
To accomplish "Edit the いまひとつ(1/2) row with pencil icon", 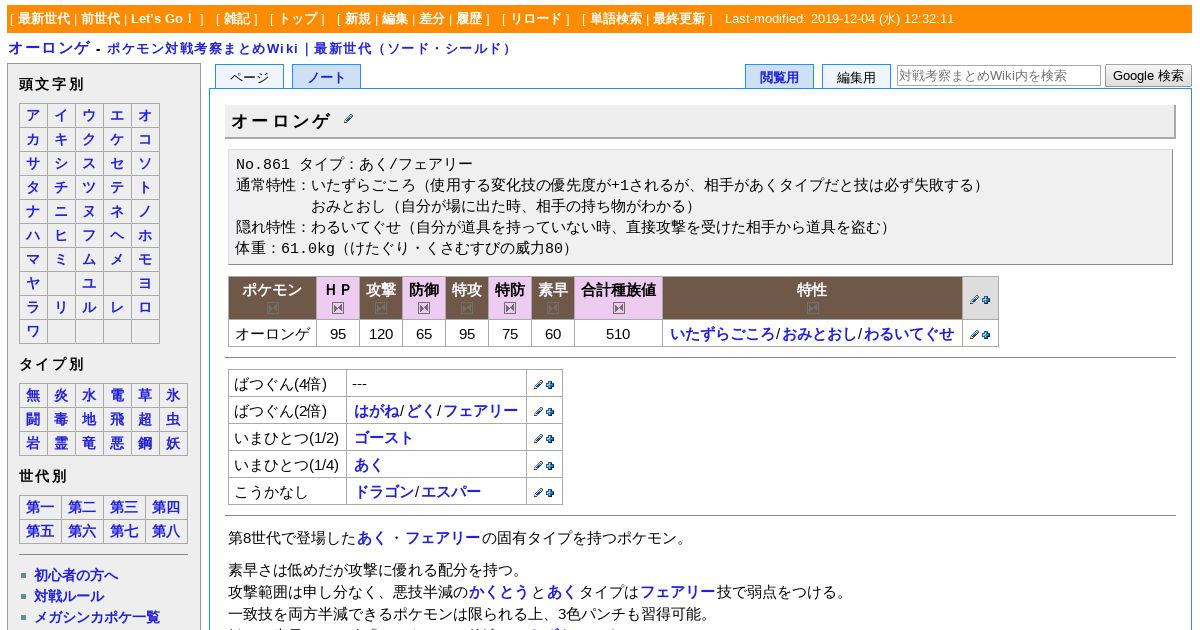I will pos(538,438).
